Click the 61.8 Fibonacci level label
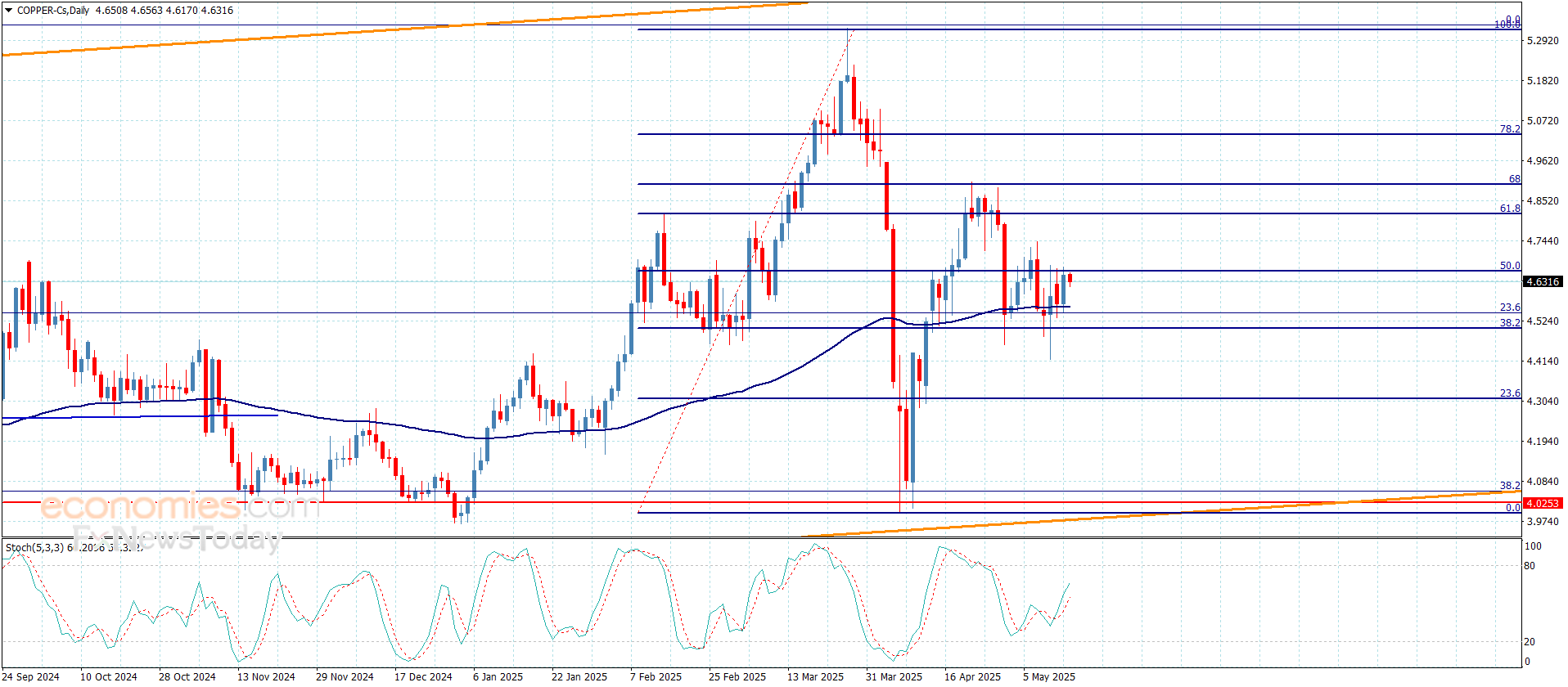 pyautogui.click(x=1509, y=209)
